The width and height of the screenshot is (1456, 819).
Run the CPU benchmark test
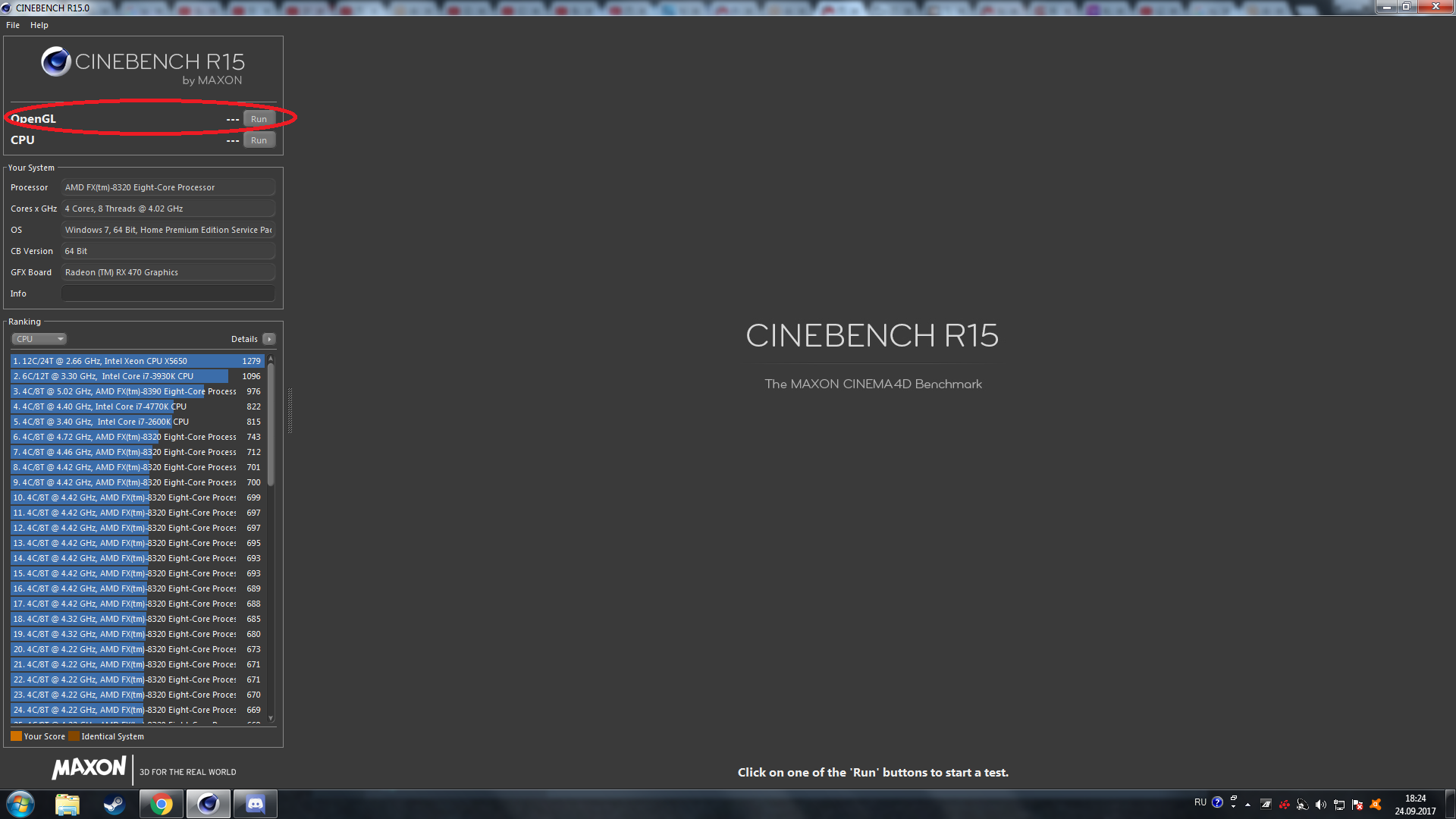click(259, 140)
